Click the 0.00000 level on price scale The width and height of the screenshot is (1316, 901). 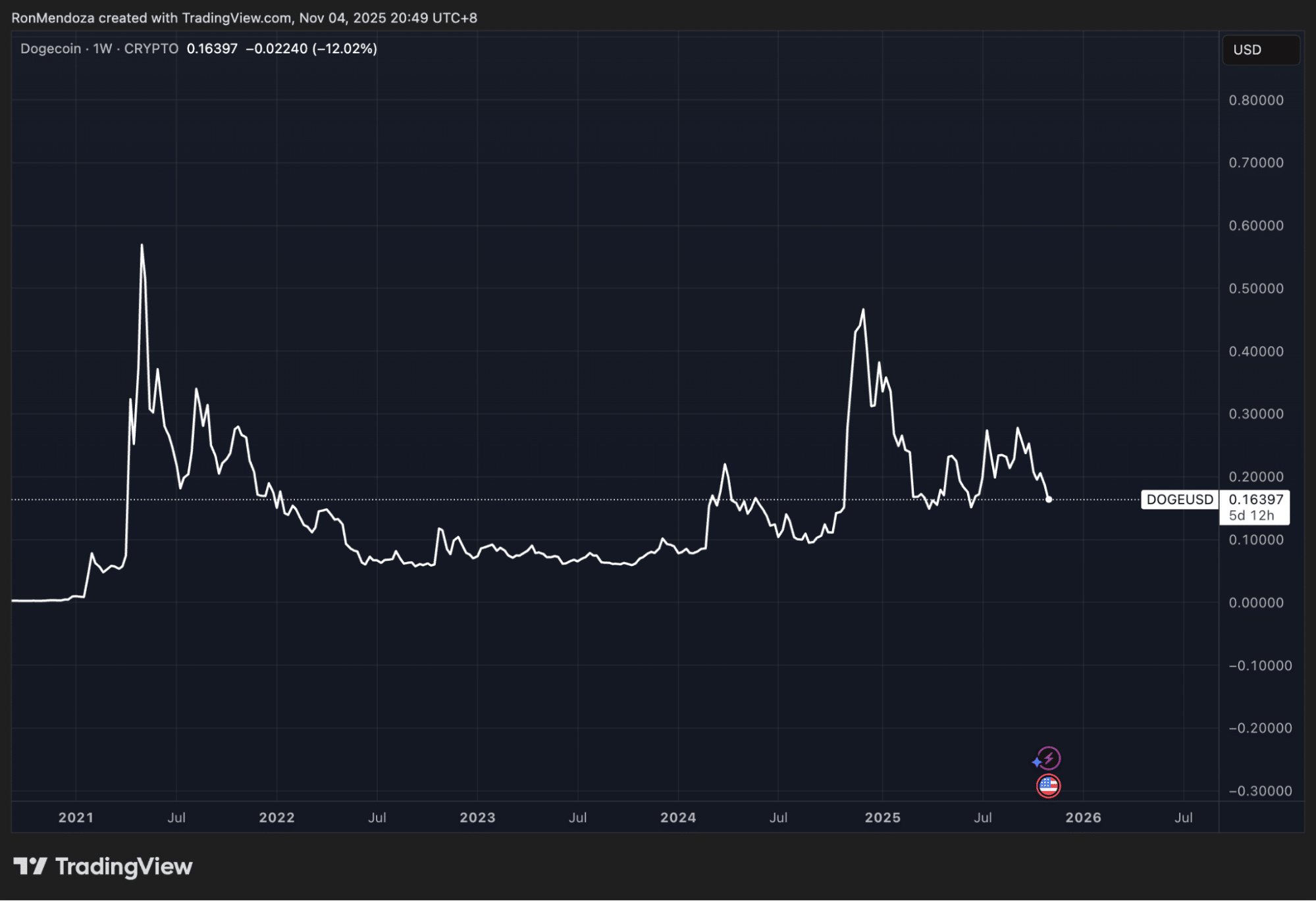tap(1255, 602)
